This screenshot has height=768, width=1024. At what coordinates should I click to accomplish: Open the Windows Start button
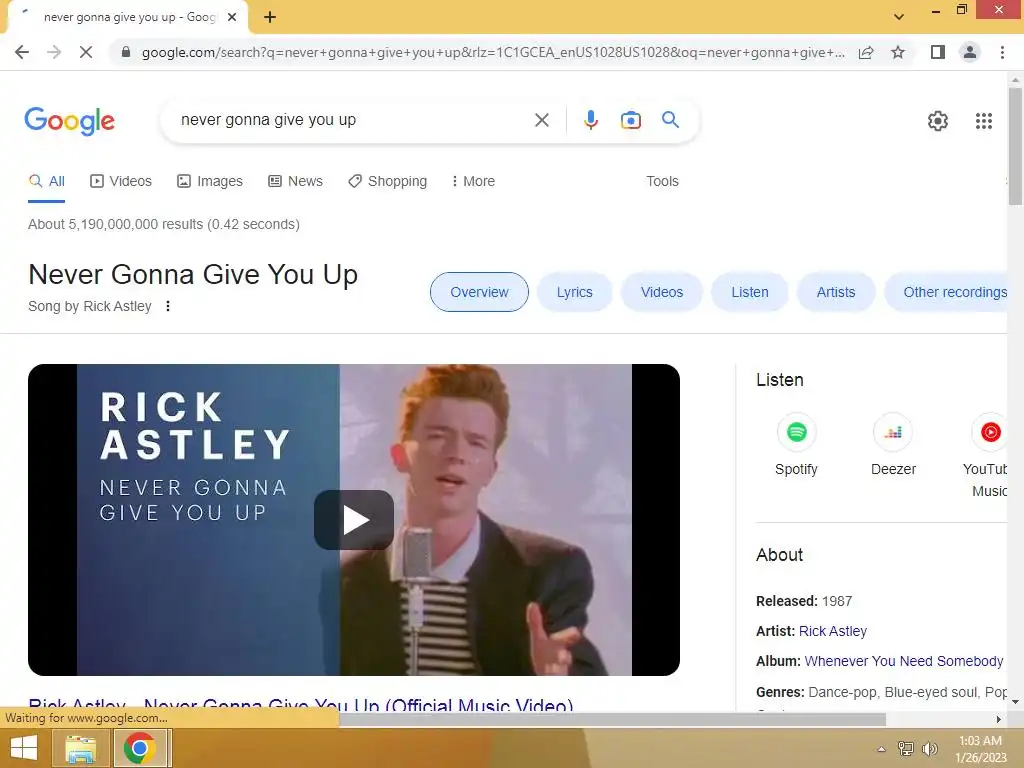(x=24, y=748)
